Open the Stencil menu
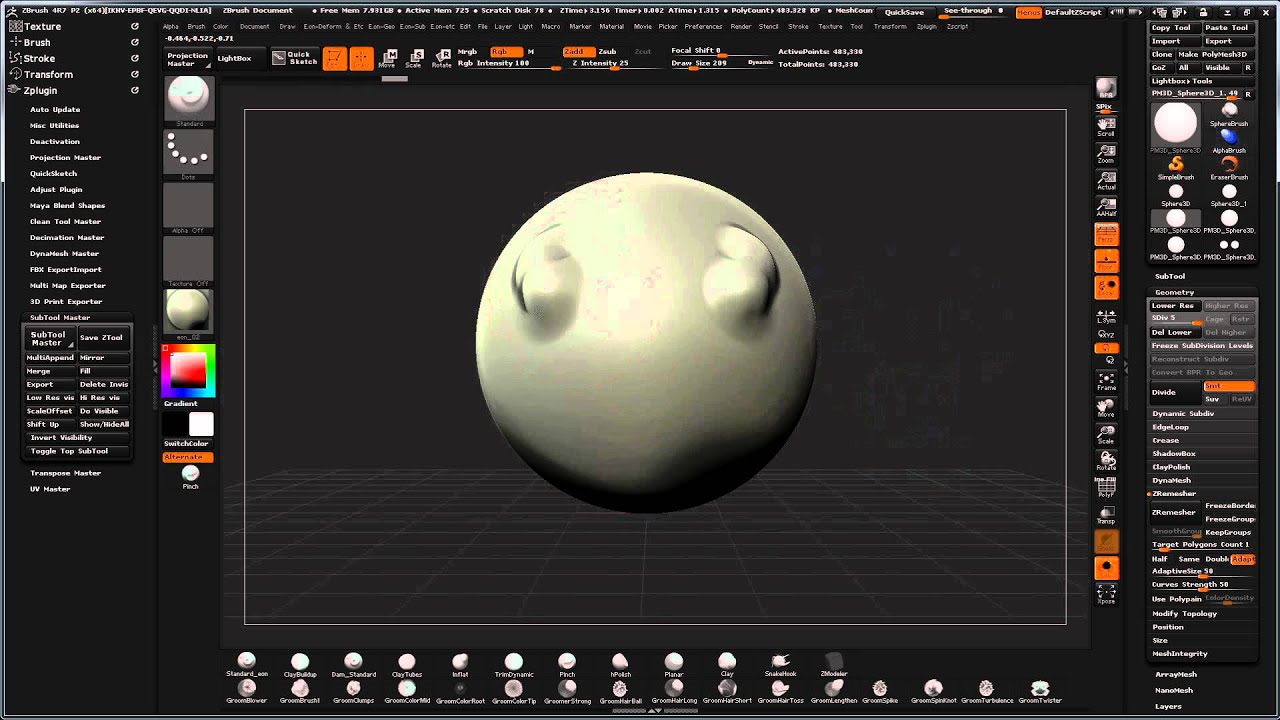 pyautogui.click(x=769, y=26)
